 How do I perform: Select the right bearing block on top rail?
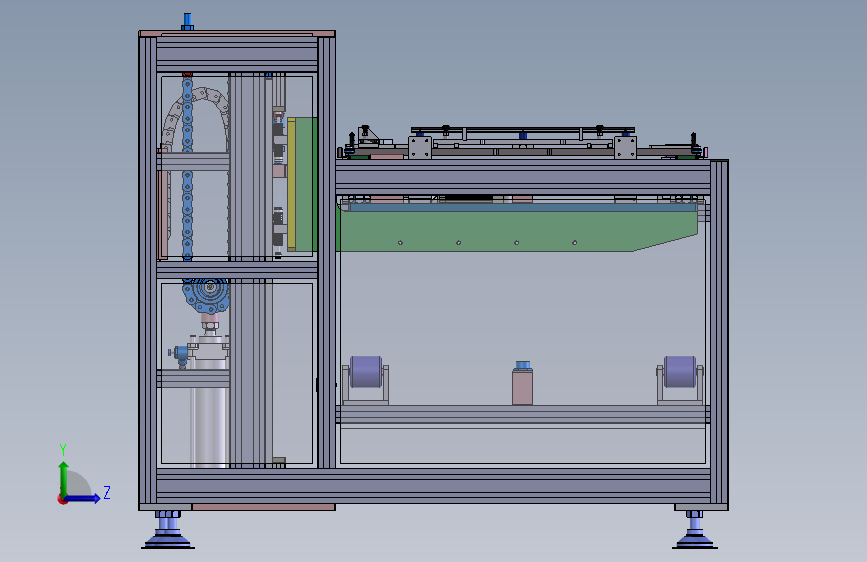point(625,148)
